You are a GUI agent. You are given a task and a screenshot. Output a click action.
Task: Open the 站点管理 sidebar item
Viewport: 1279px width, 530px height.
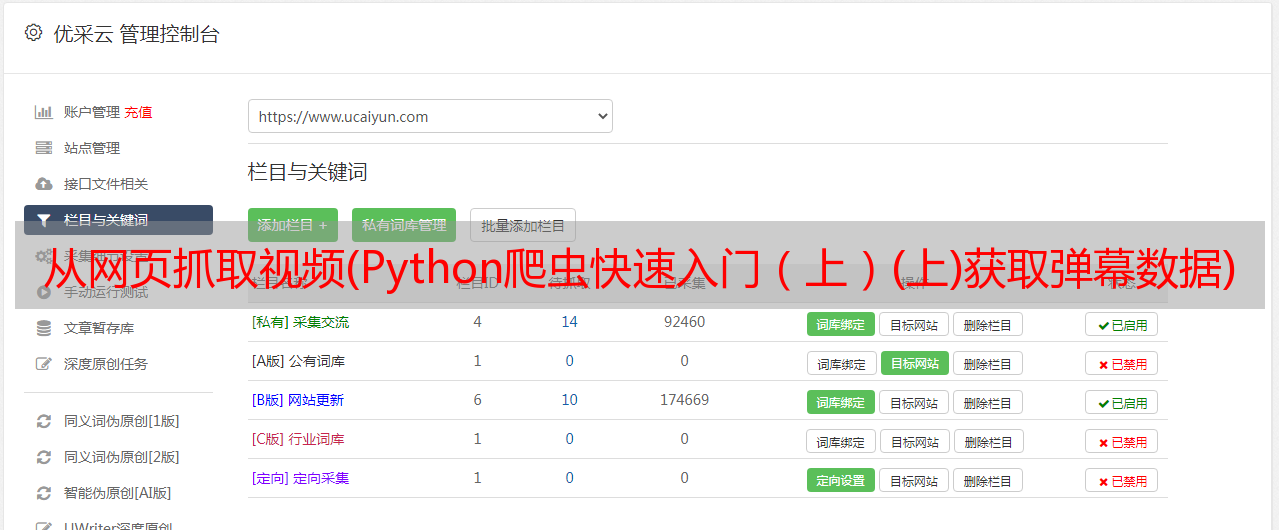pos(92,148)
